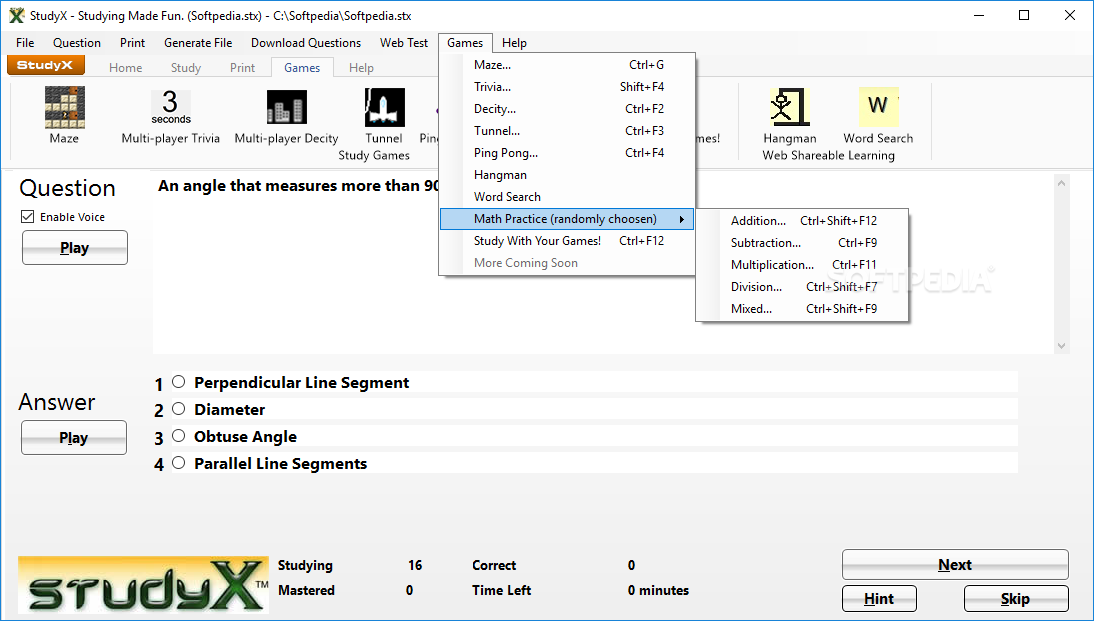Select answer 2 Diameter radio button
The image size is (1094, 621).
pyautogui.click(x=179, y=409)
